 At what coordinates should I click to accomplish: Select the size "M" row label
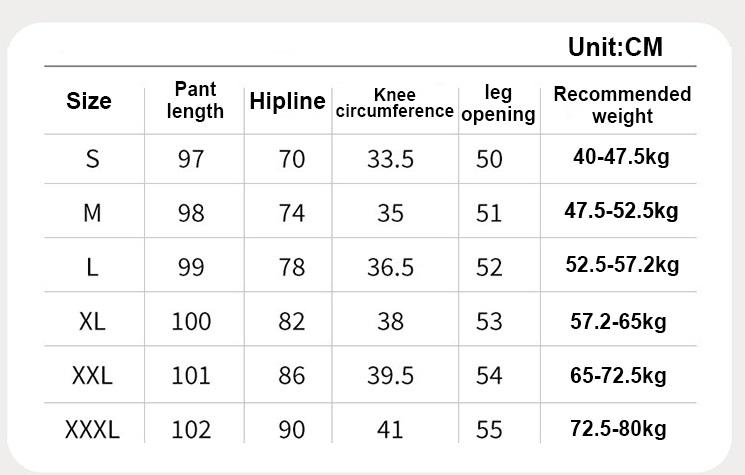pyautogui.click(x=93, y=213)
